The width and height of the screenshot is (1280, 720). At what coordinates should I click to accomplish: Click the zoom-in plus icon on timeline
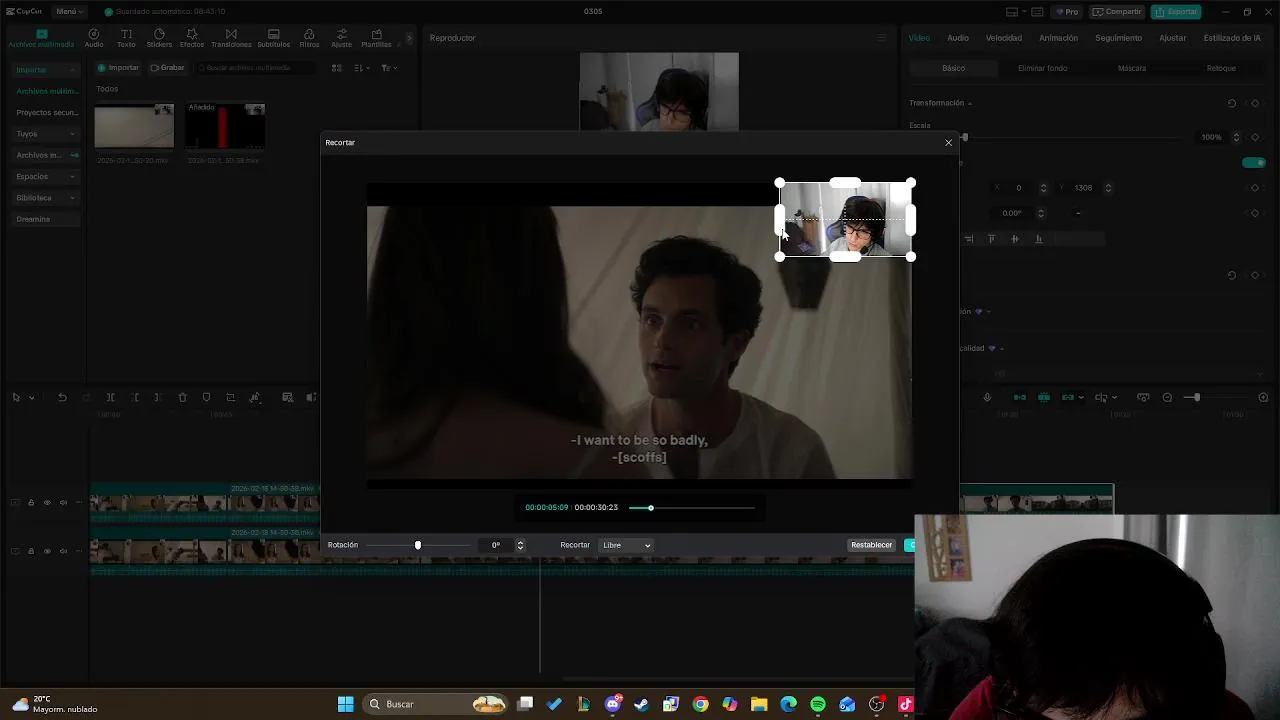point(1263,397)
